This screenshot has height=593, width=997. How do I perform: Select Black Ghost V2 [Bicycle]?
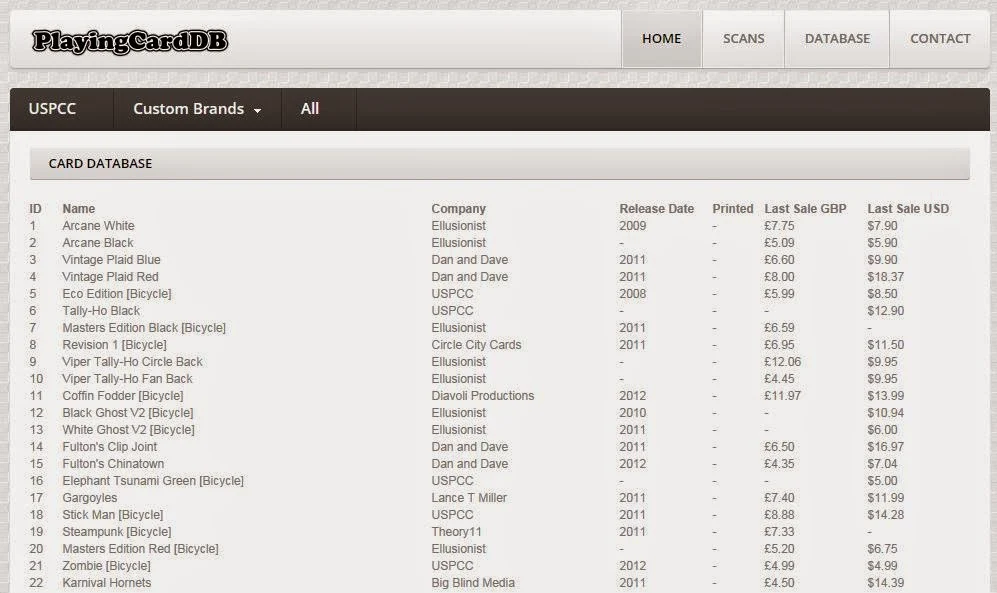pyautogui.click(x=128, y=413)
